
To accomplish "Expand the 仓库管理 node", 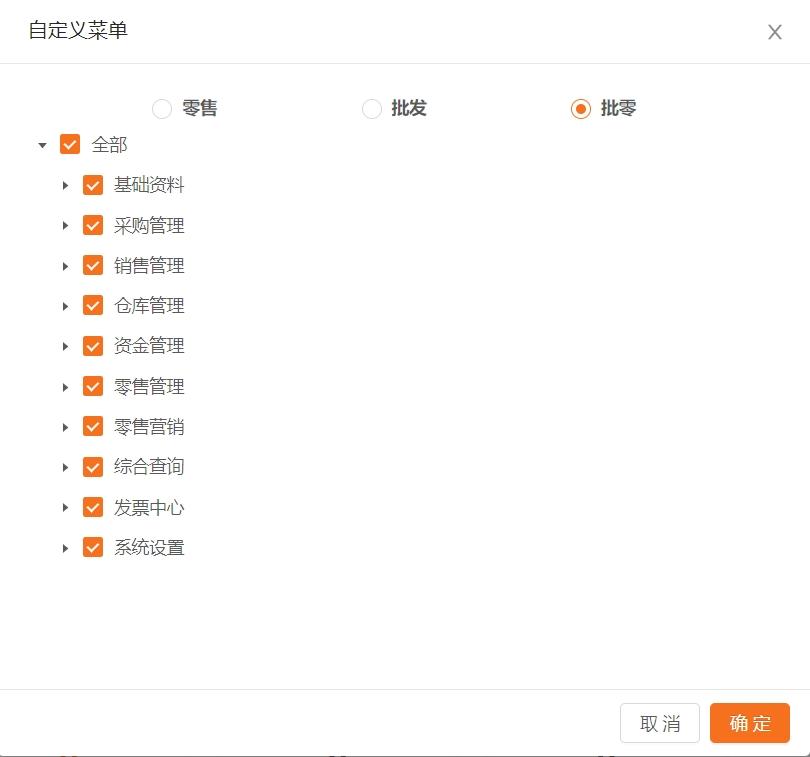I will coord(65,306).
